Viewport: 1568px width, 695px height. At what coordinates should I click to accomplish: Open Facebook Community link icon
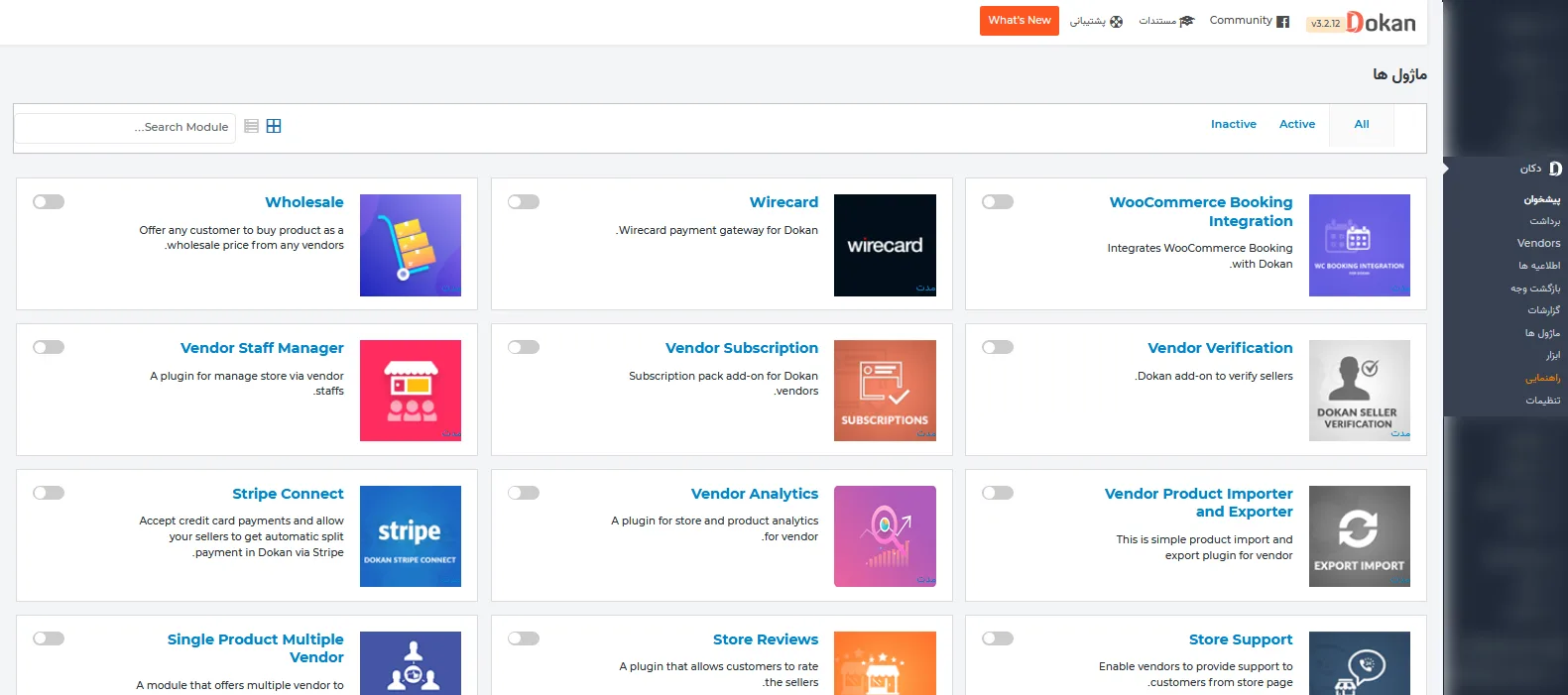[1282, 21]
